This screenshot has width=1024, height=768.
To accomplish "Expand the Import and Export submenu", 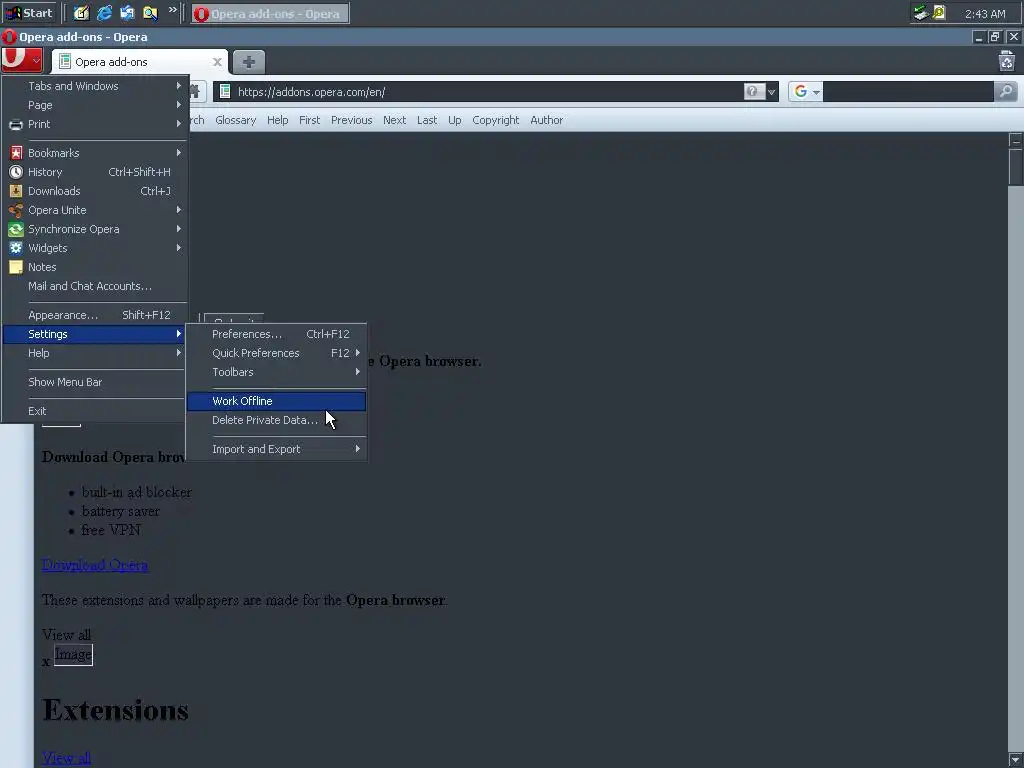I will (276, 449).
